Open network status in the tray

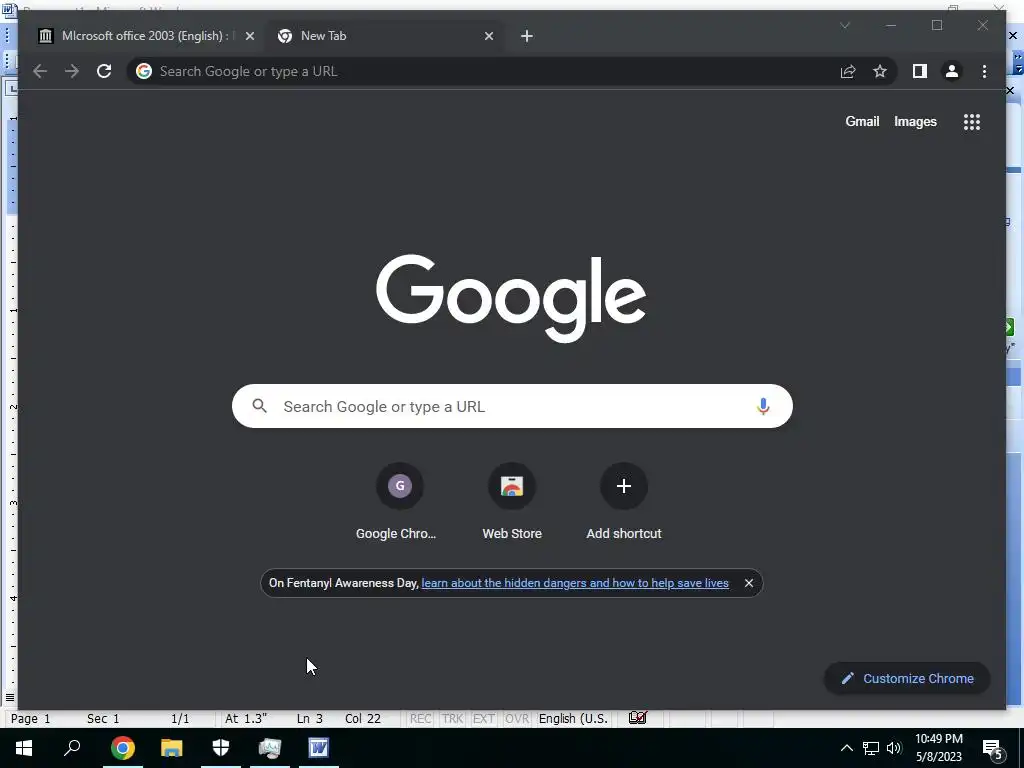coord(871,748)
